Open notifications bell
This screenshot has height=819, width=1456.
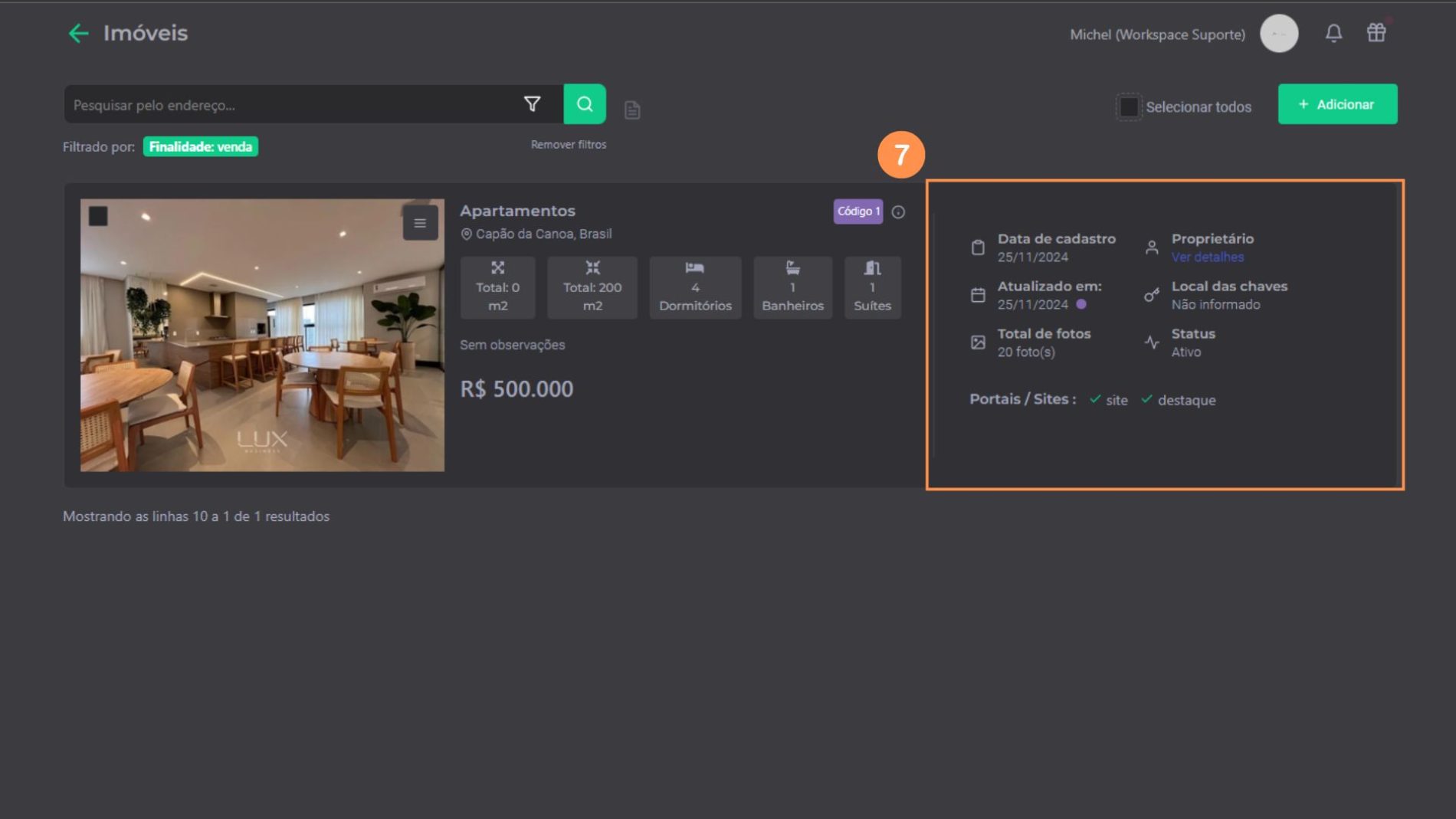[1333, 33]
